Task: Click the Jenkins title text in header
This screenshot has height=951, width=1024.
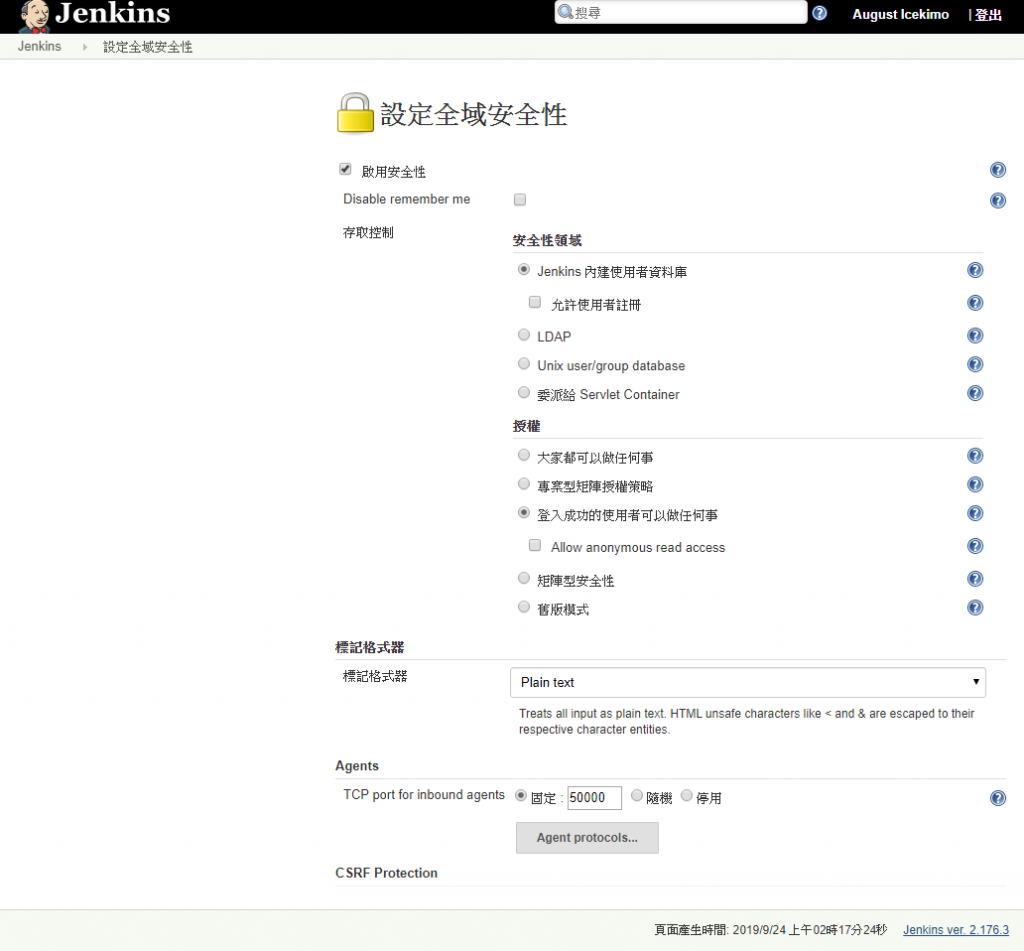Action: pos(112,13)
